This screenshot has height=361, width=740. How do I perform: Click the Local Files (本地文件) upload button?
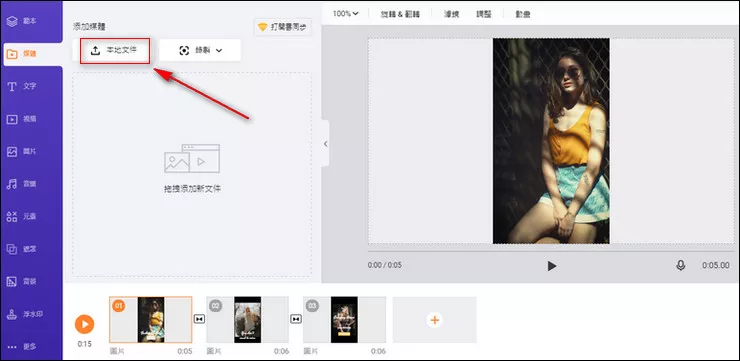pyautogui.click(x=115, y=50)
